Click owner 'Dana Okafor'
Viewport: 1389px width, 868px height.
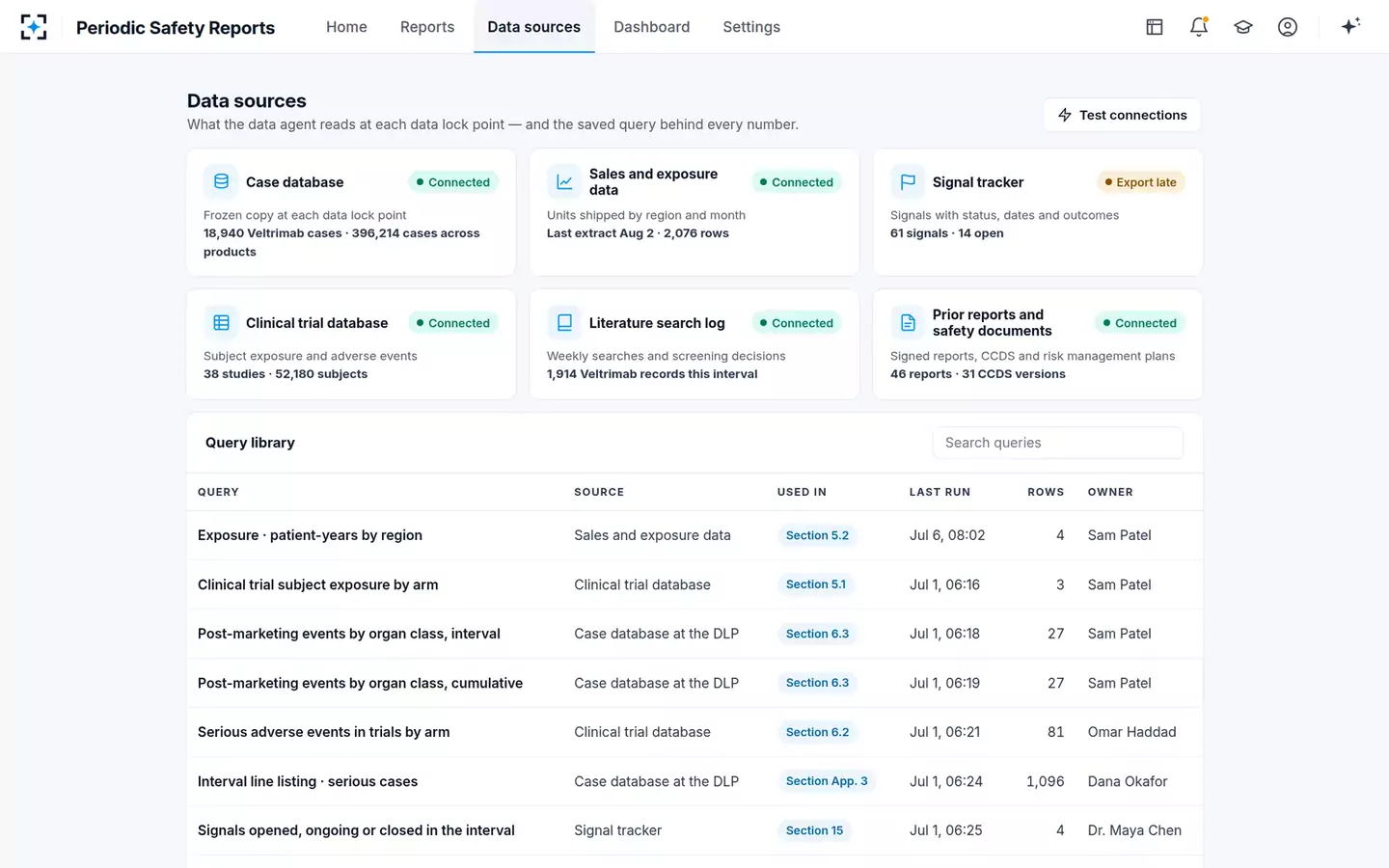click(1128, 781)
